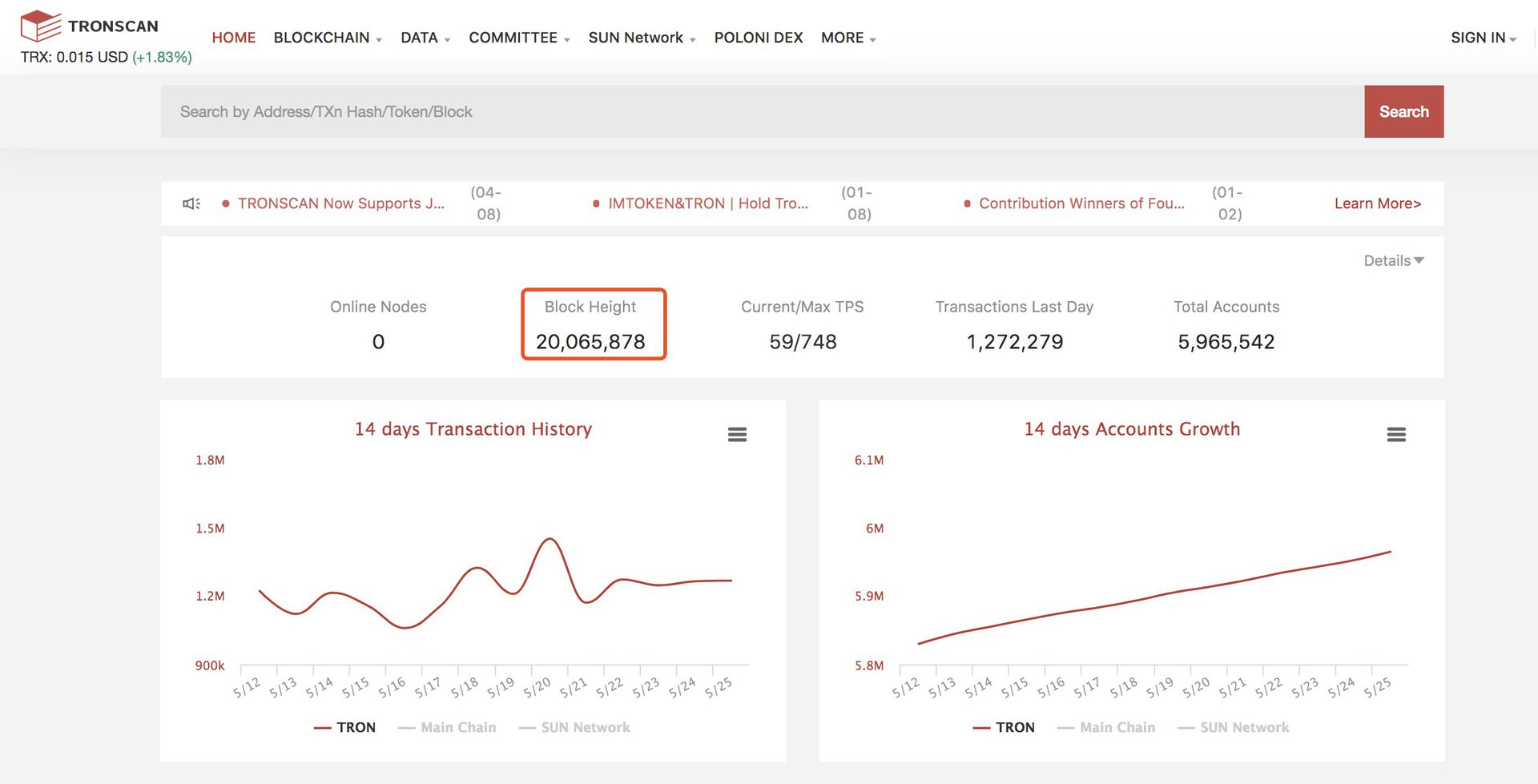Open the IMTOKEN&TRON announcement
The image size is (1538, 784).
[708, 203]
